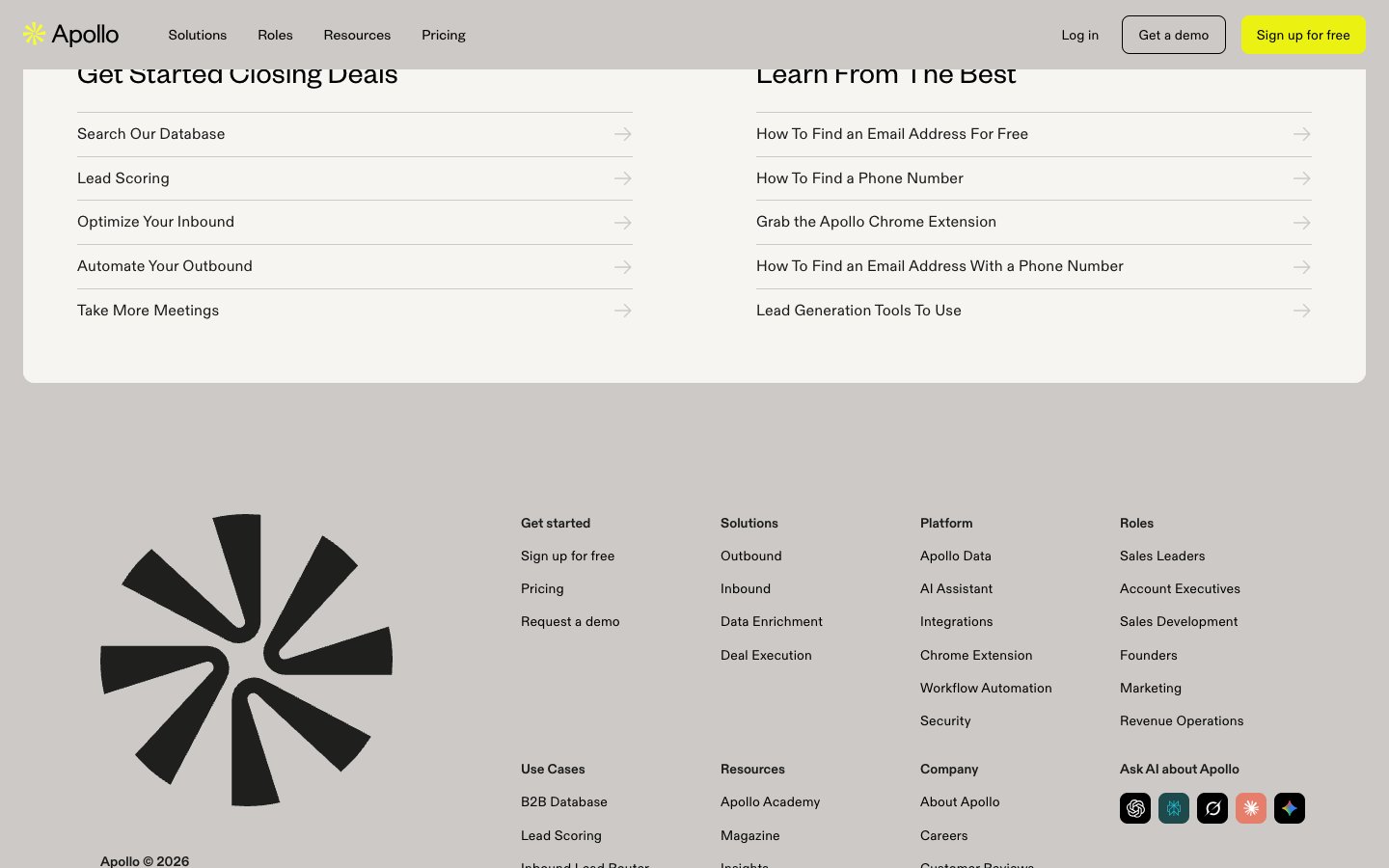Open the Chrome Extension footer link

pyautogui.click(x=976, y=655)
